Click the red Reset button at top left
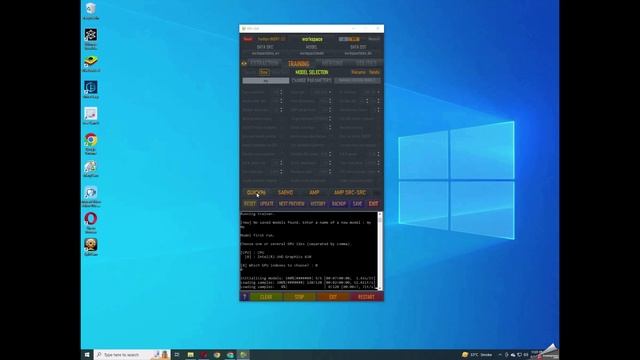Image resolution: width=640 pixels, height=360 pixels. coord(248,39)
